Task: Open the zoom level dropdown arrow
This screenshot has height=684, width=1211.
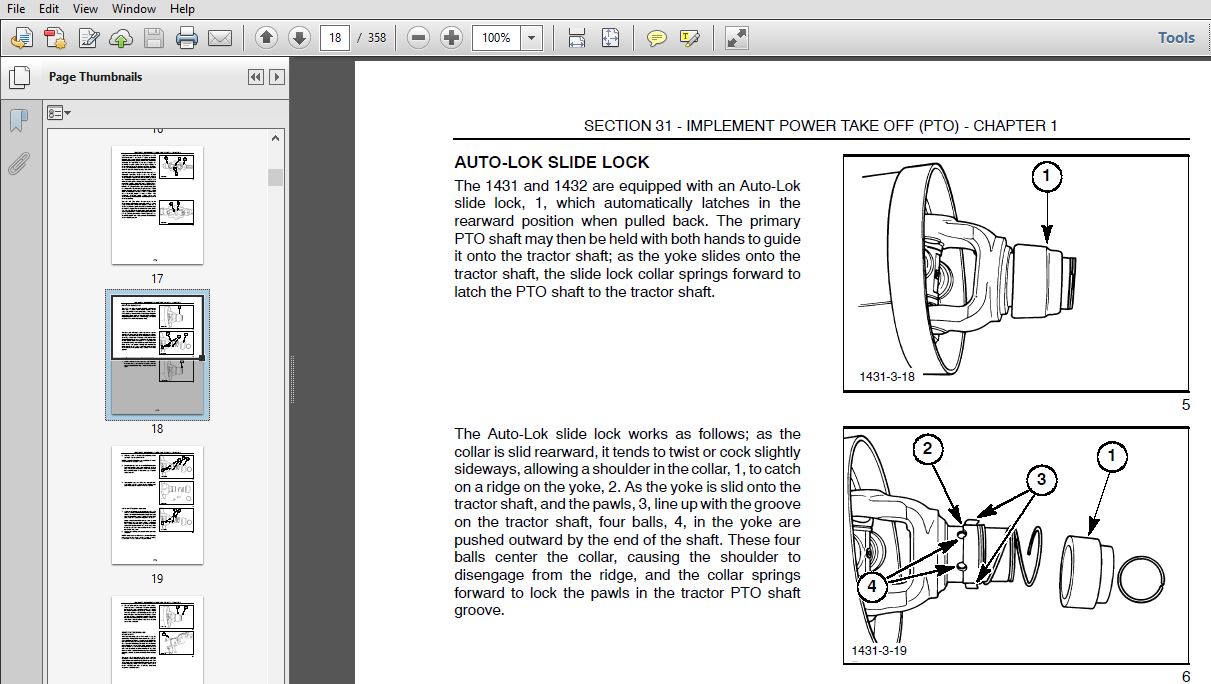Action: 532,38
